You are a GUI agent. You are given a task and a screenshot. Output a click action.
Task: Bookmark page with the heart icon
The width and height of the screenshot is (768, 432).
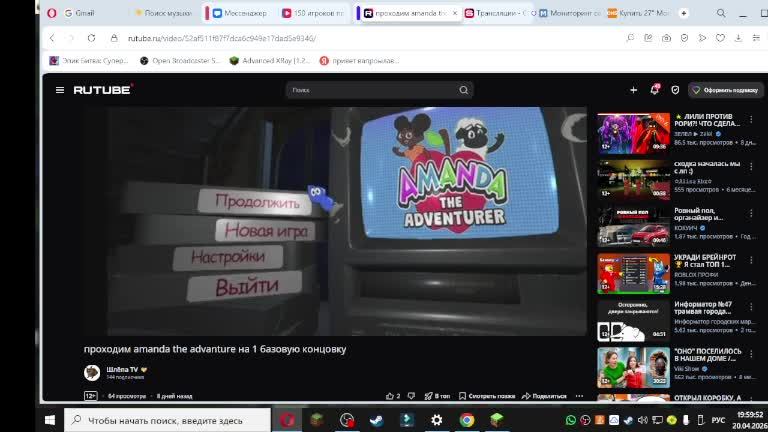[720, 38]
